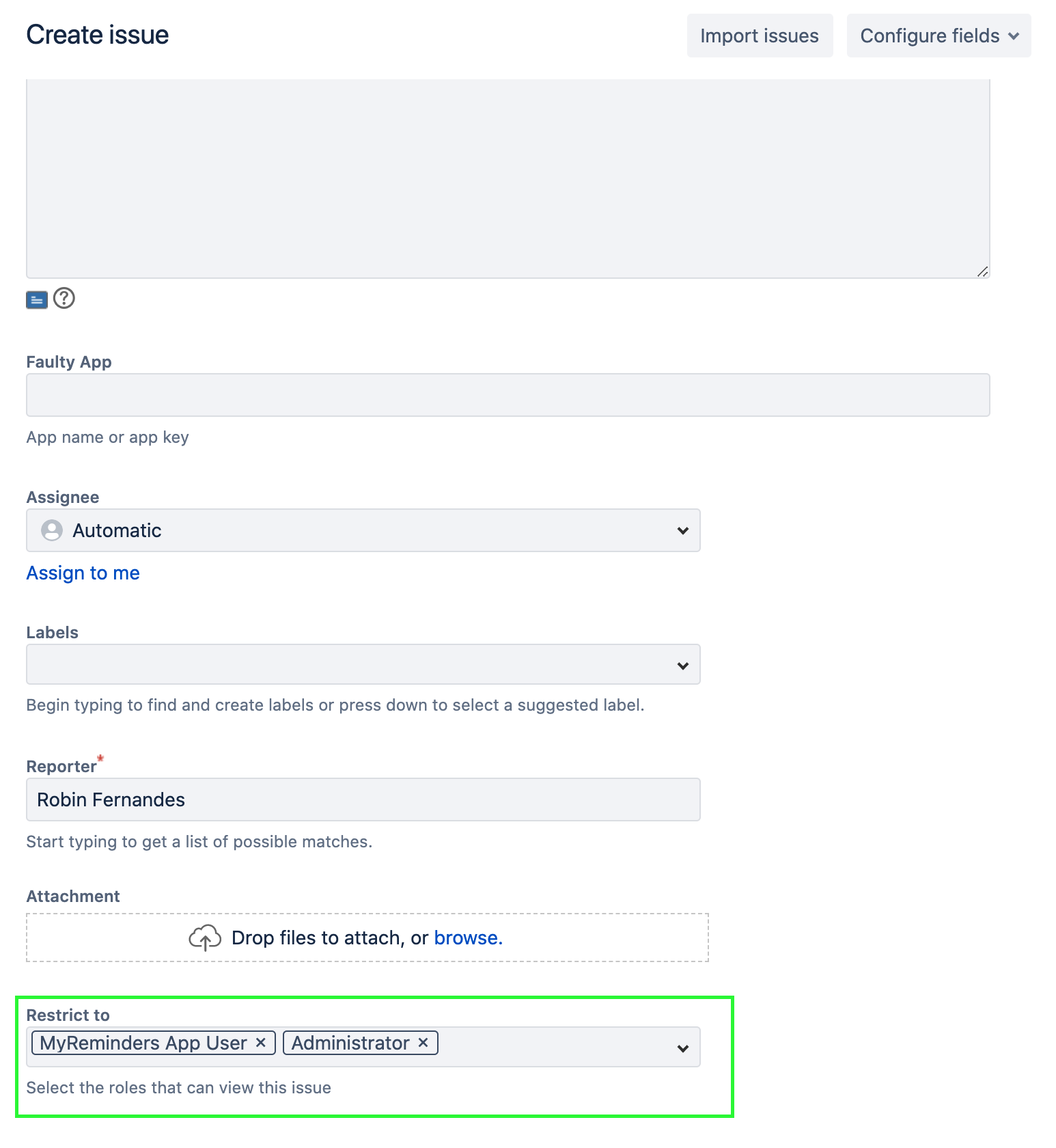
Task: Click the help question mark icon below description
Action: tap(64, 299)
